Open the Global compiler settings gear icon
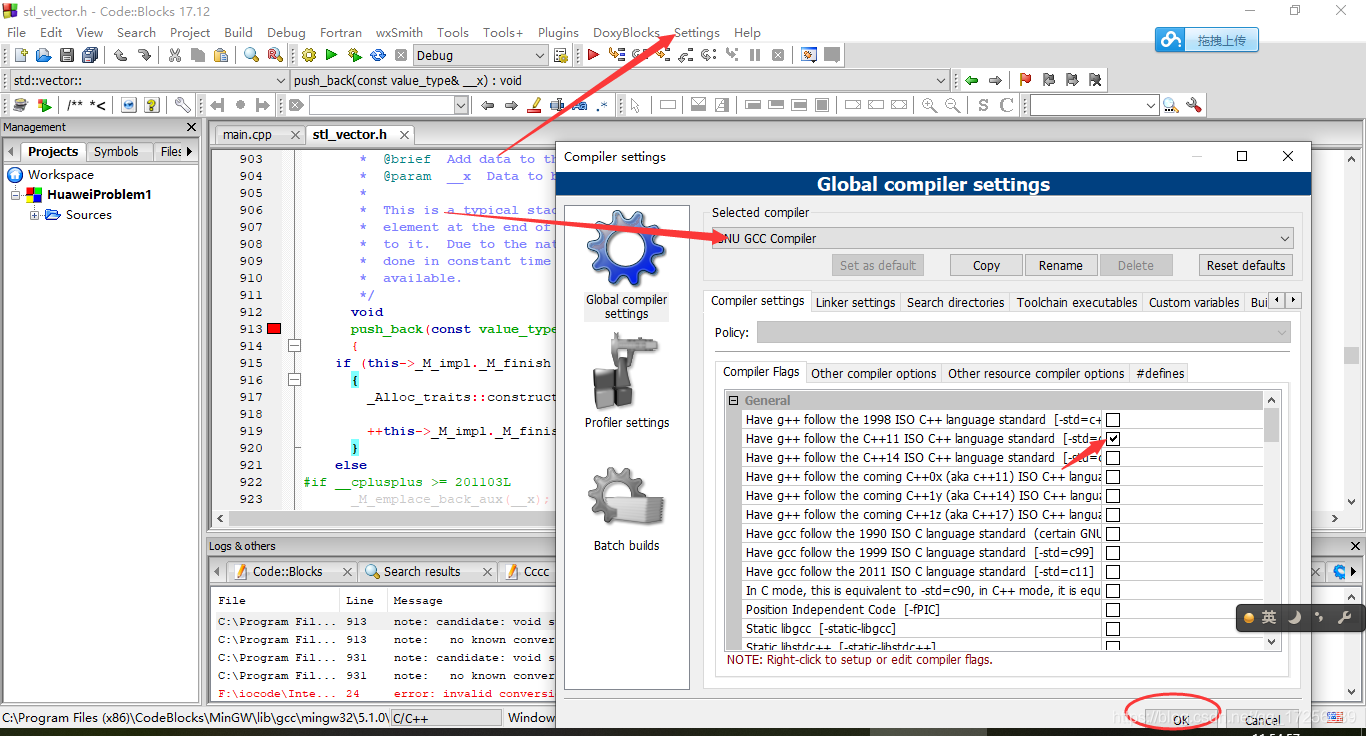 pyautogui.click(x=627, y=263)
